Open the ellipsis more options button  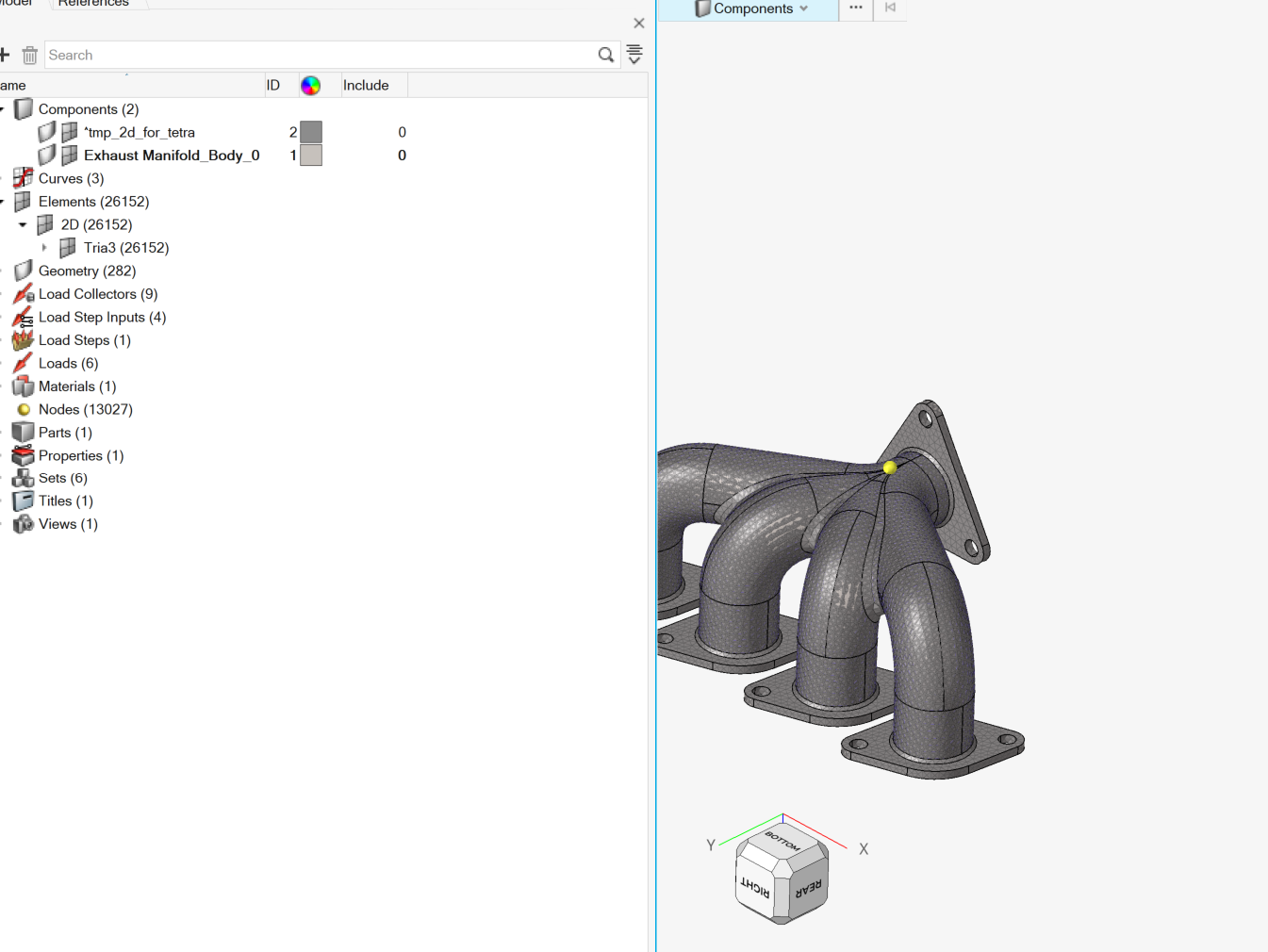coord(856,8)
